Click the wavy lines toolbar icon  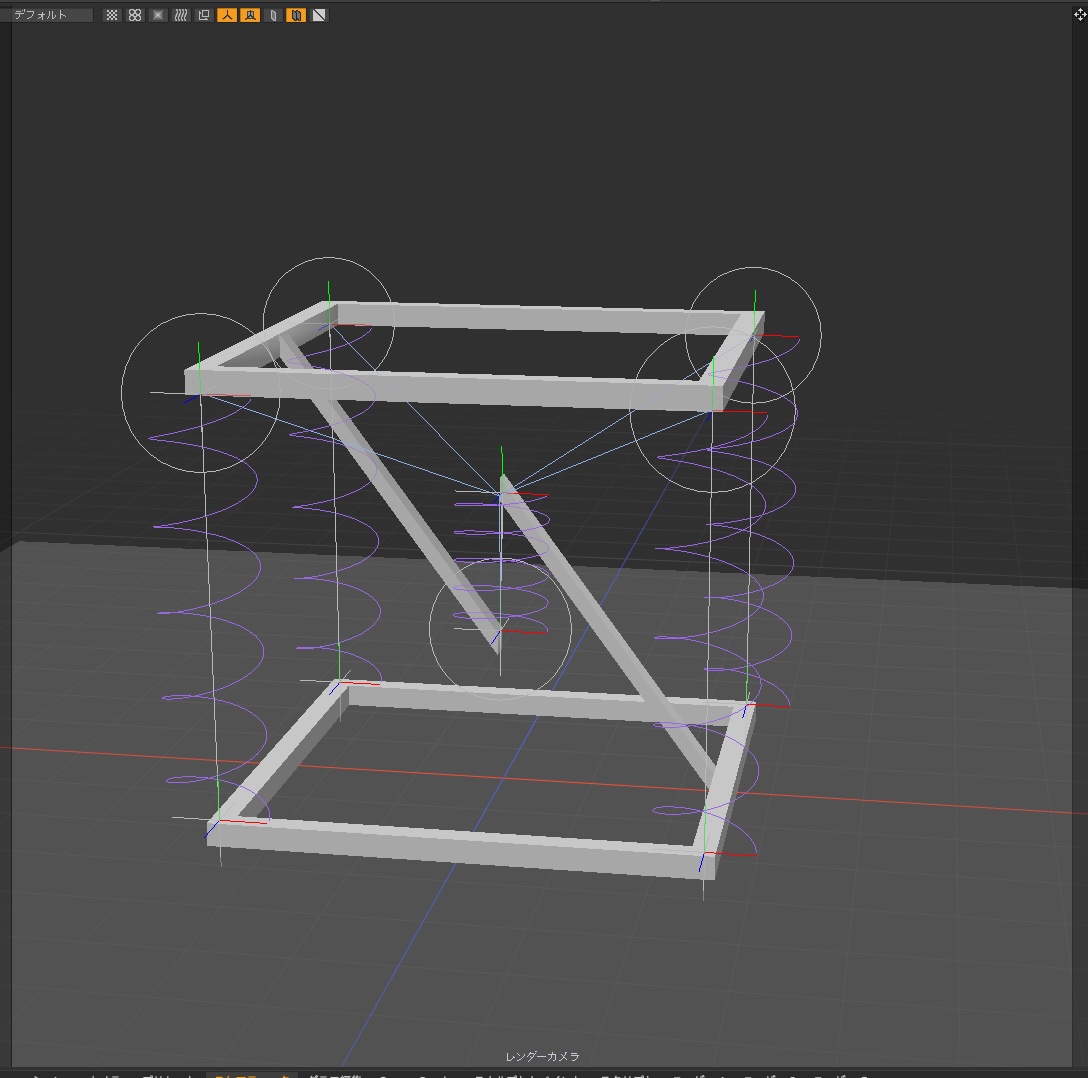[x=180, y=14]
